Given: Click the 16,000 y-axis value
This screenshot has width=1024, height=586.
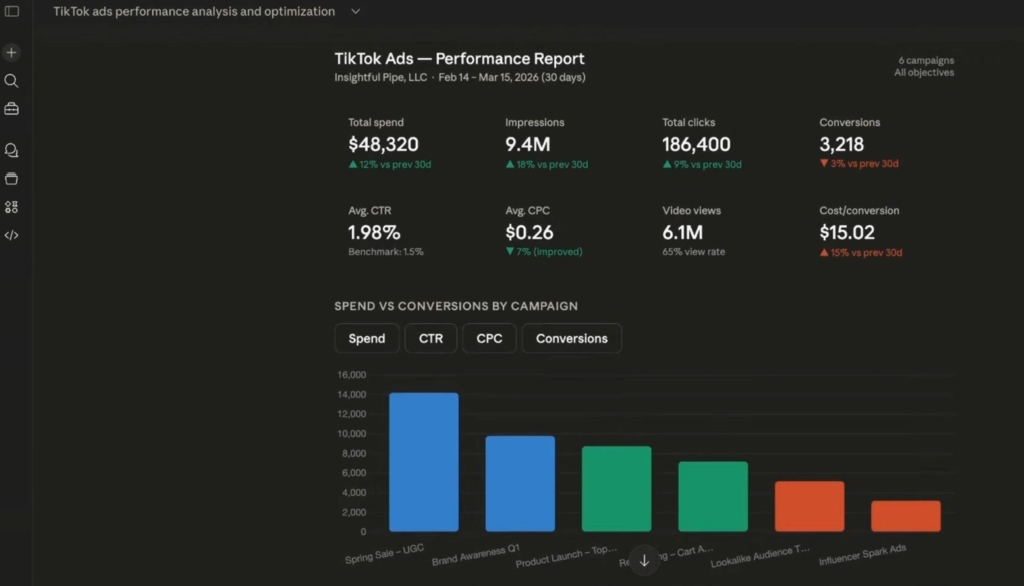Looking at the screenshot, I should (x=351, y=374).
